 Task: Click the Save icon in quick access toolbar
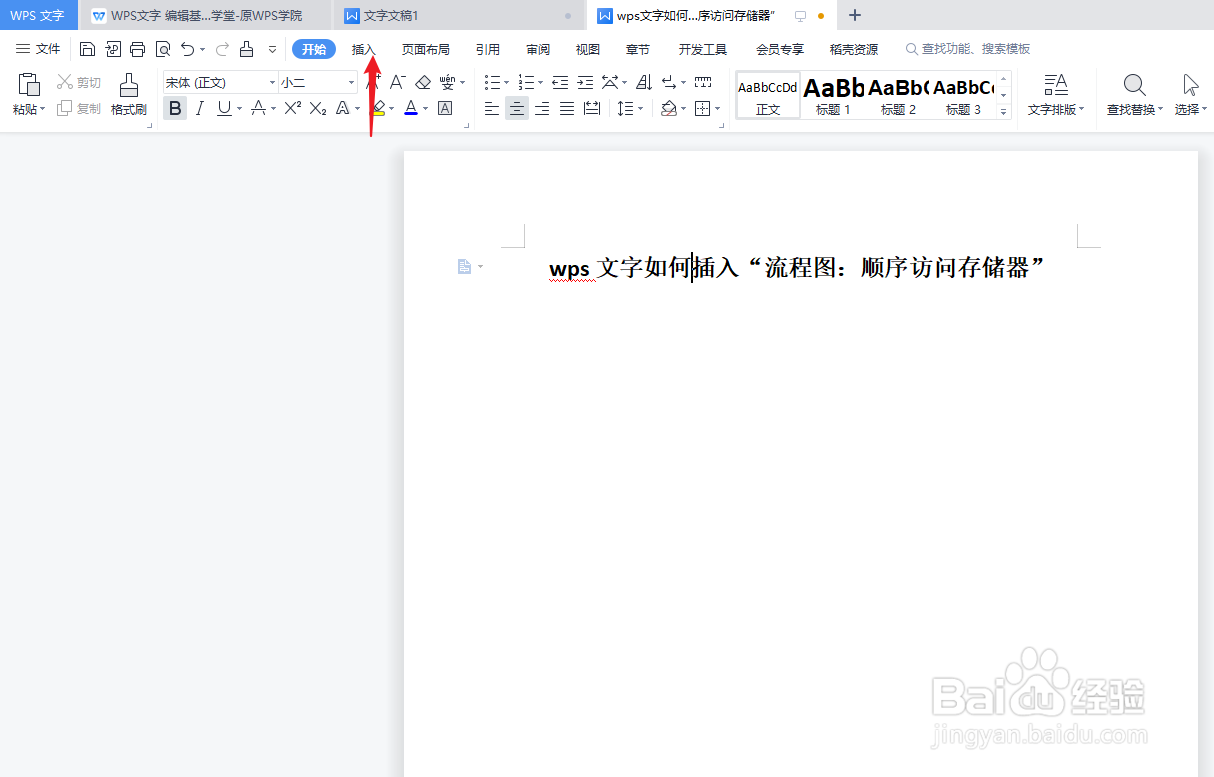pos(88,49)
